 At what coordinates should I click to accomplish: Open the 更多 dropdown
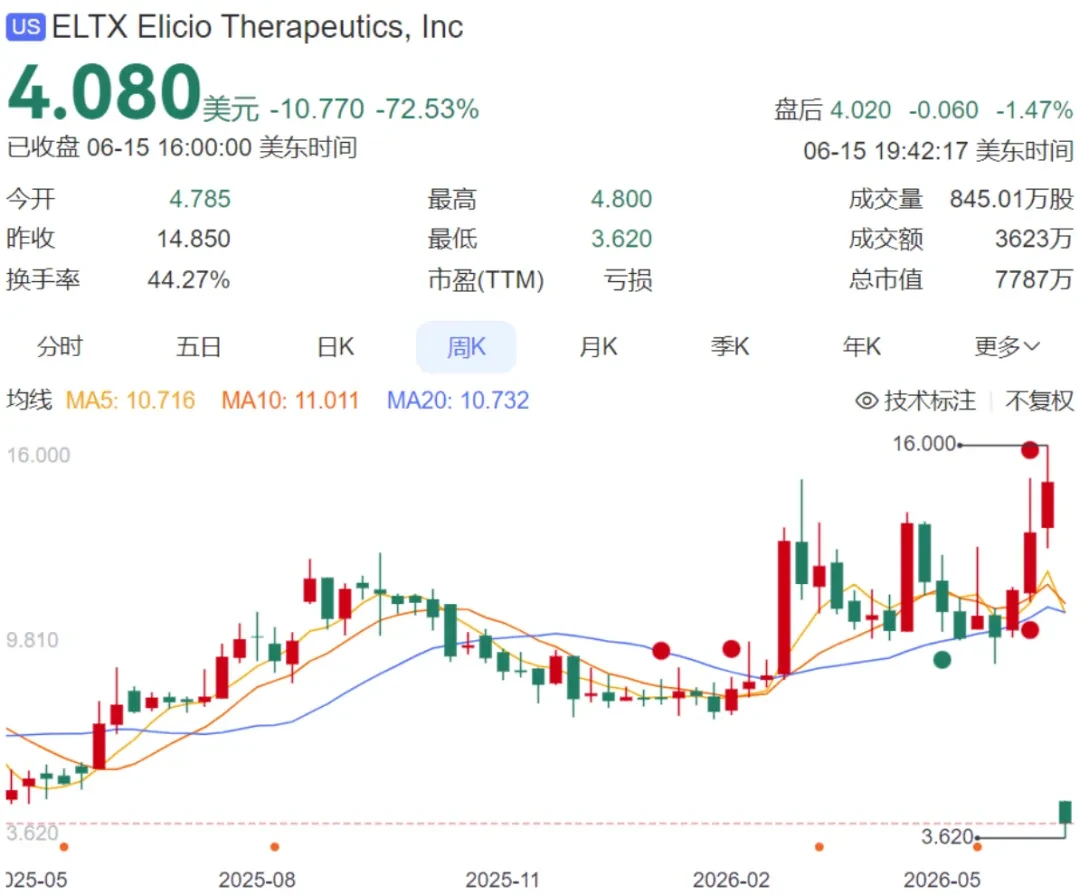[1006, 346]
